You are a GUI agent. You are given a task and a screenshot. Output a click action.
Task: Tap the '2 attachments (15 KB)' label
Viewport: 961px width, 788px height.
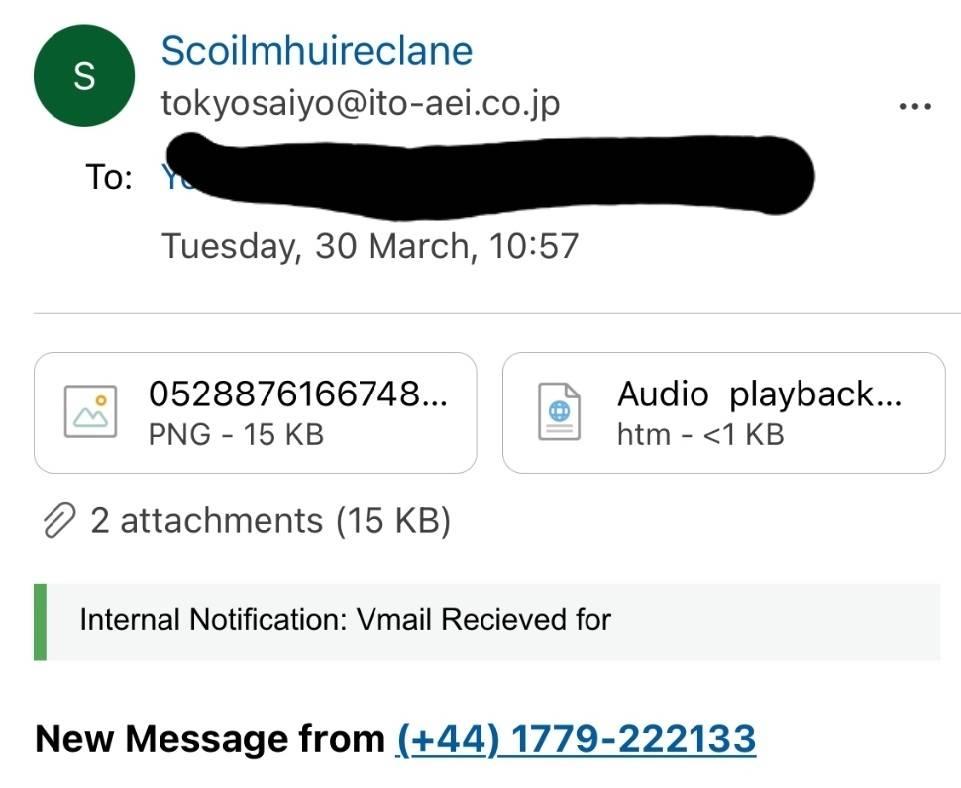270,521
